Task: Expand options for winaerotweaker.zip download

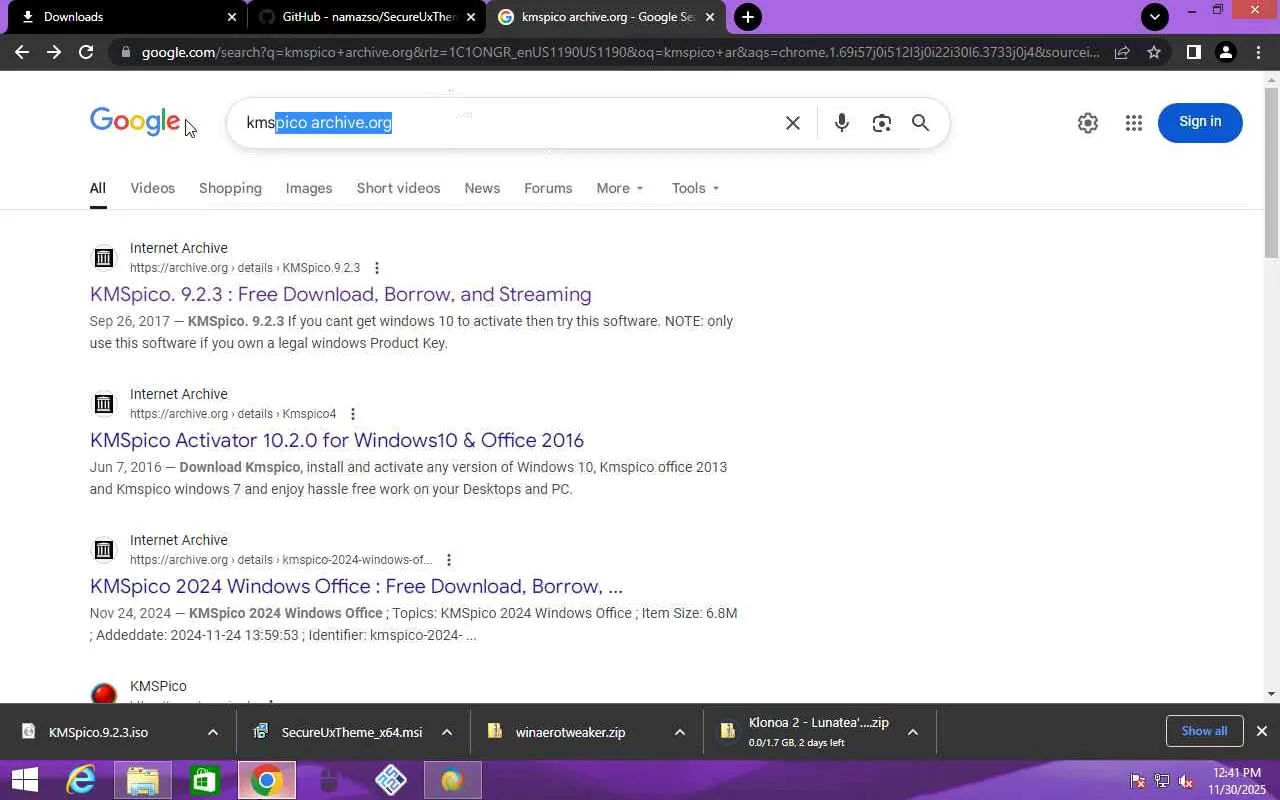Action: (680, 732)
